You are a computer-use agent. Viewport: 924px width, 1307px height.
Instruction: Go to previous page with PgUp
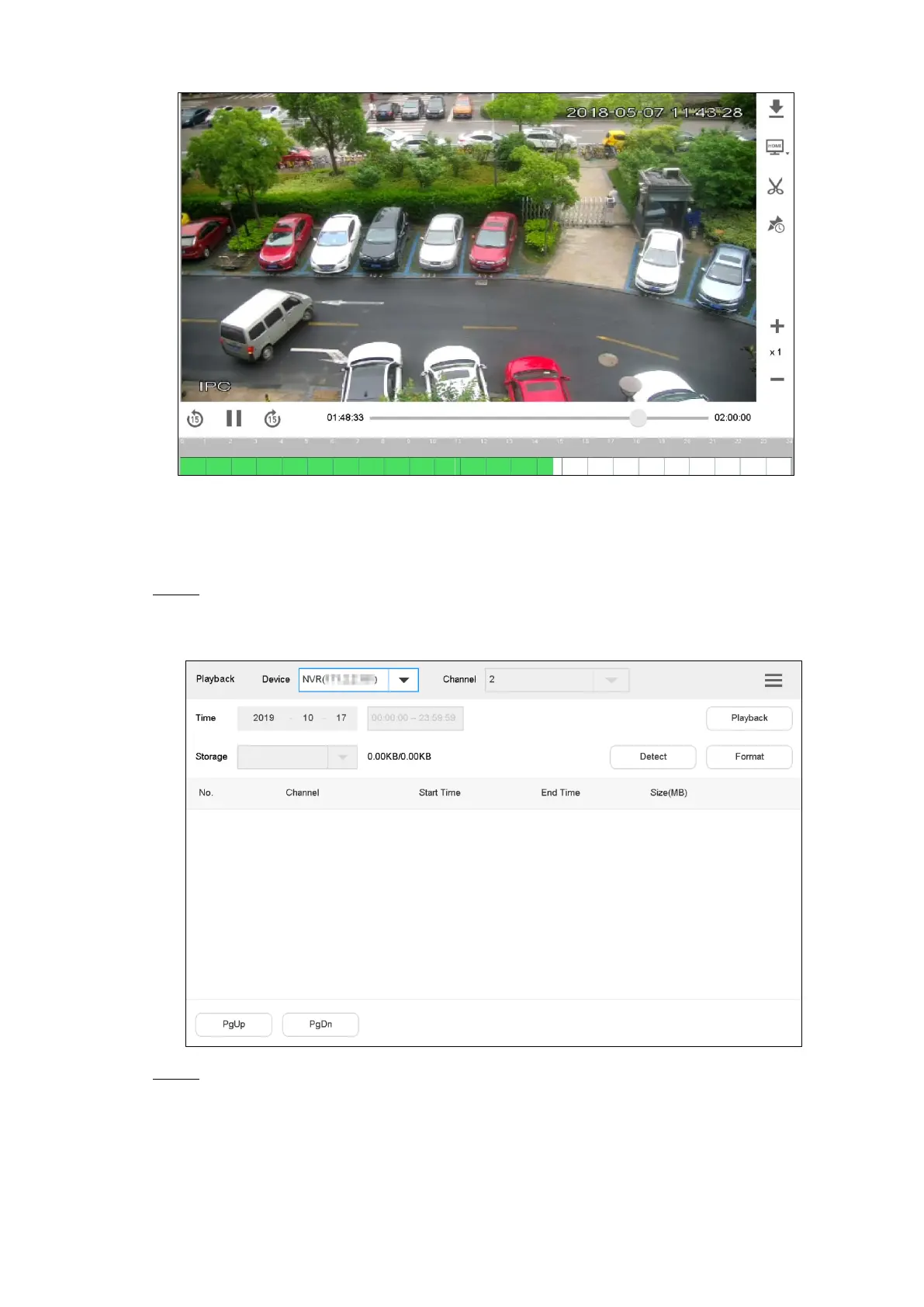(x=234, y=1024)
